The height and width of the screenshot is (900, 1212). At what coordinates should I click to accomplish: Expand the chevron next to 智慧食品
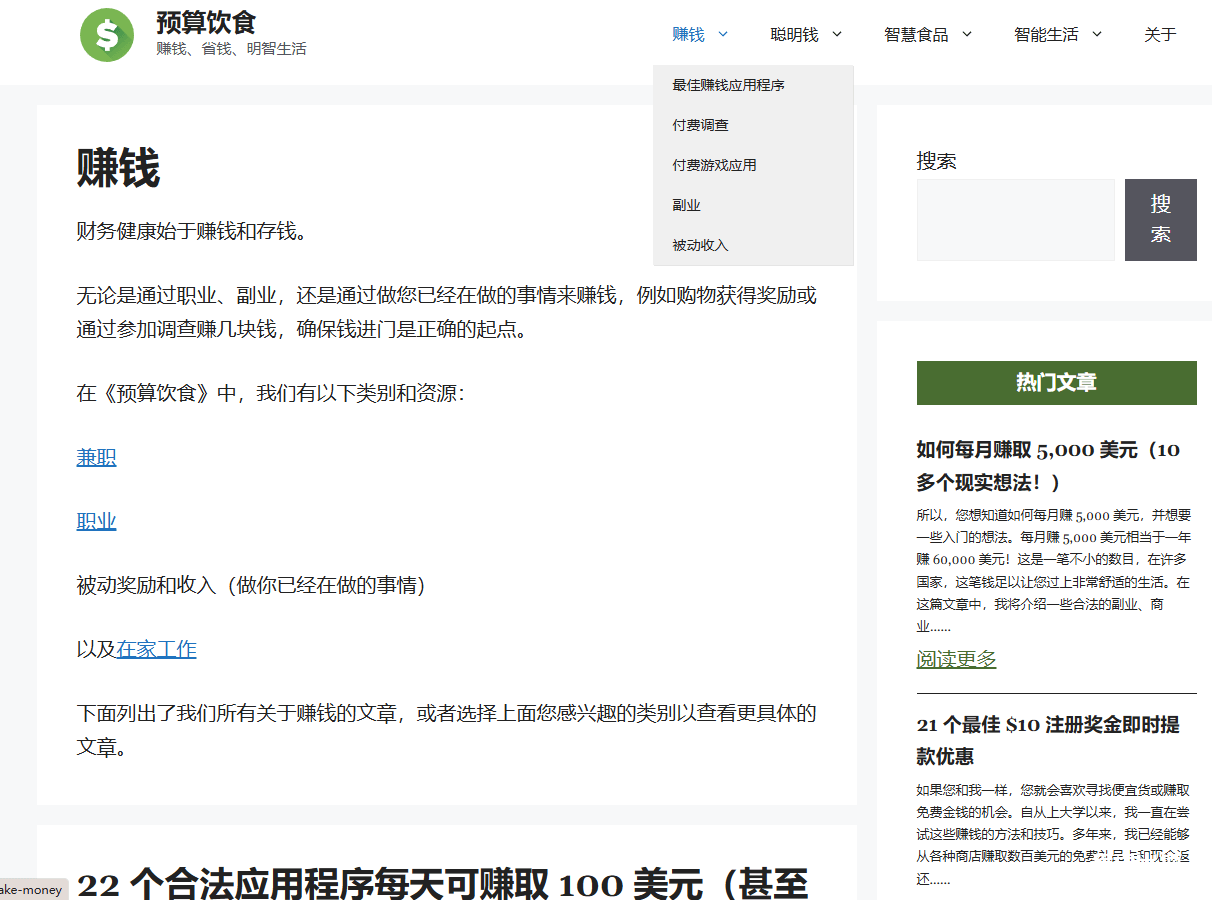tap(967, 35)
